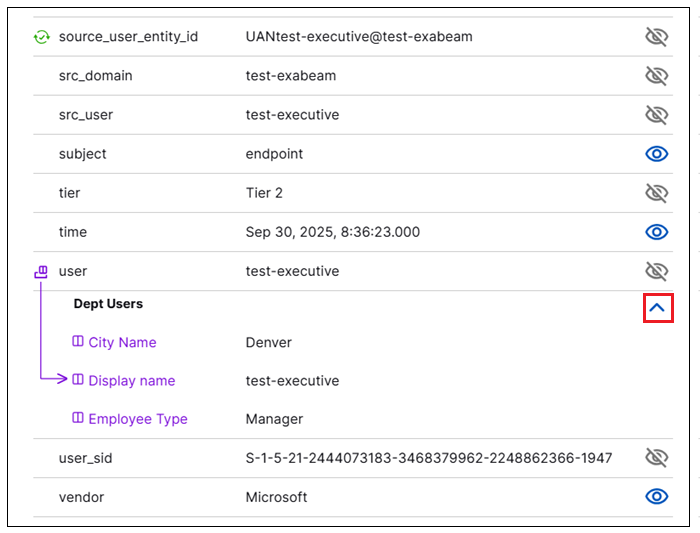Open the Employee Type context link

click(137, 419)
